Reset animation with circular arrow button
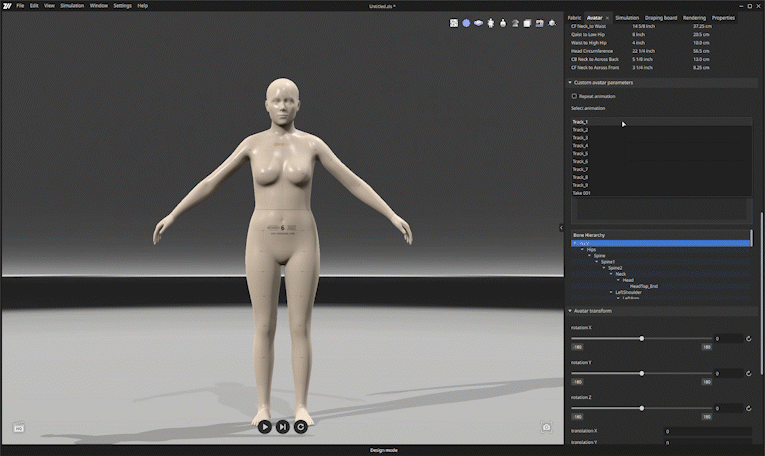The width and height of the screenshot is (765, 456). [301, 427]
